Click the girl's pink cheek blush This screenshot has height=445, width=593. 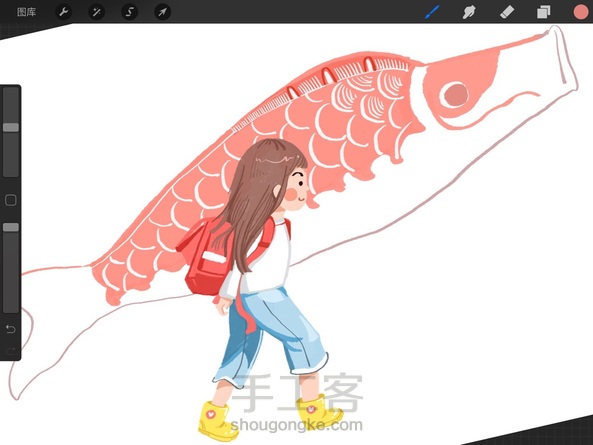coord(292,195)
